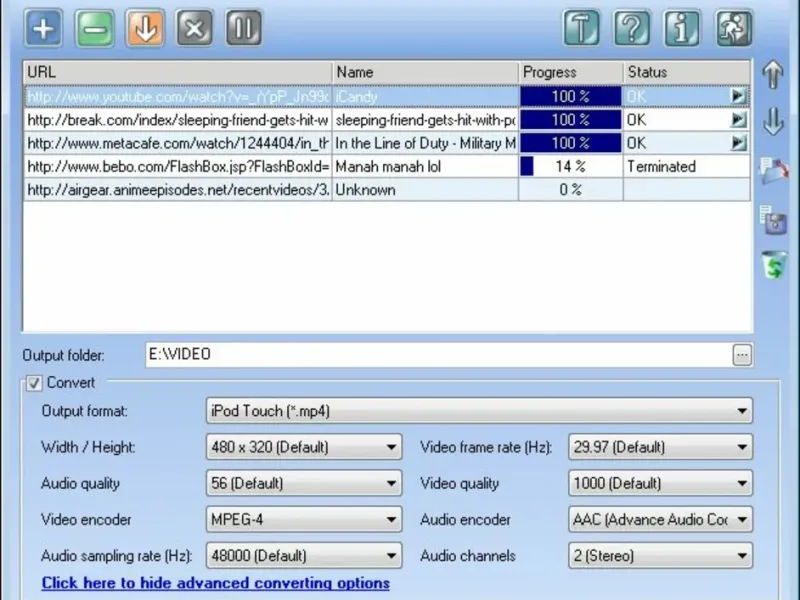Click the green recycle bin icon

pyautogui.click(x=774, y=264)
